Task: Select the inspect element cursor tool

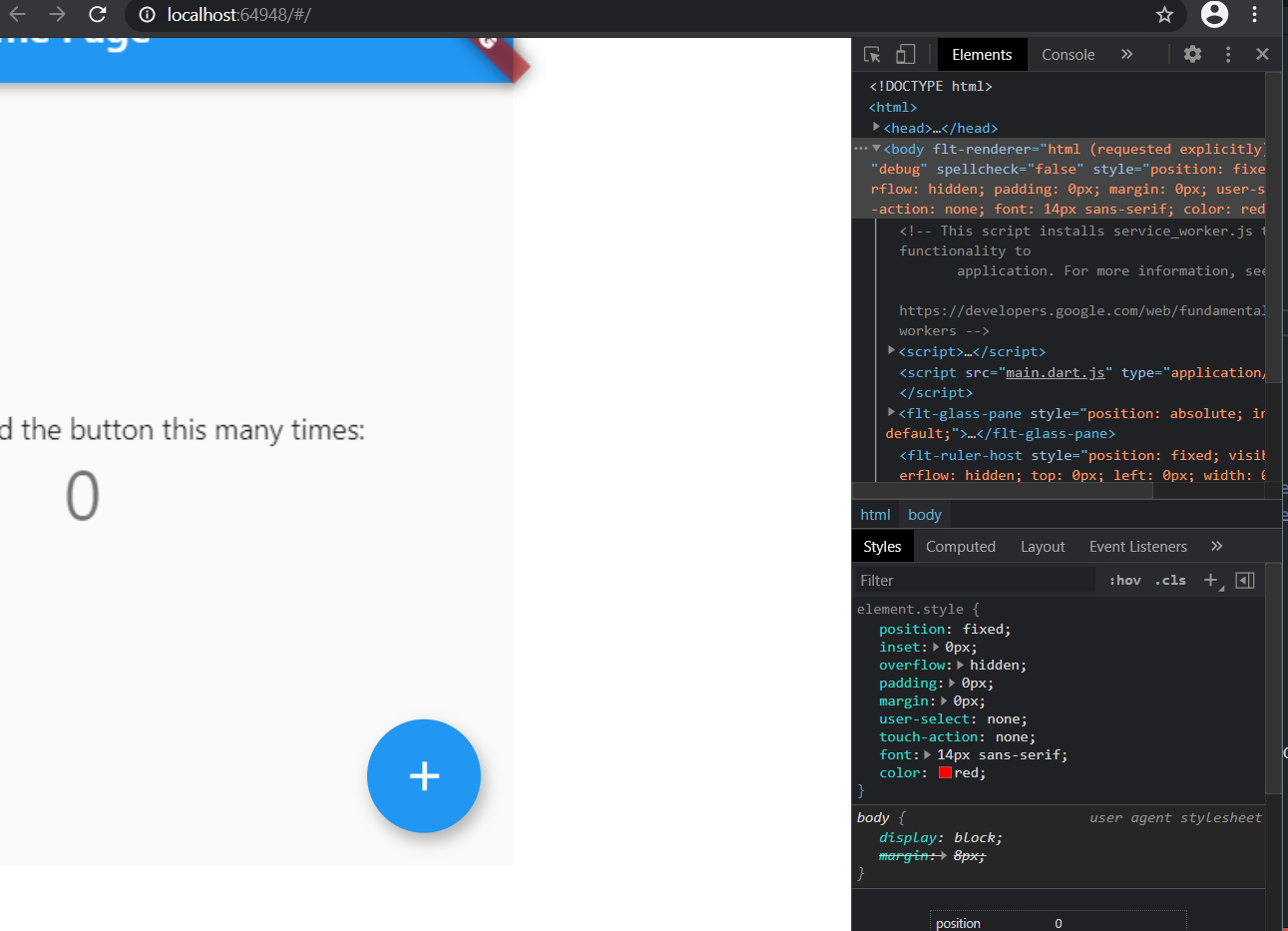Action: pos(871,54)
